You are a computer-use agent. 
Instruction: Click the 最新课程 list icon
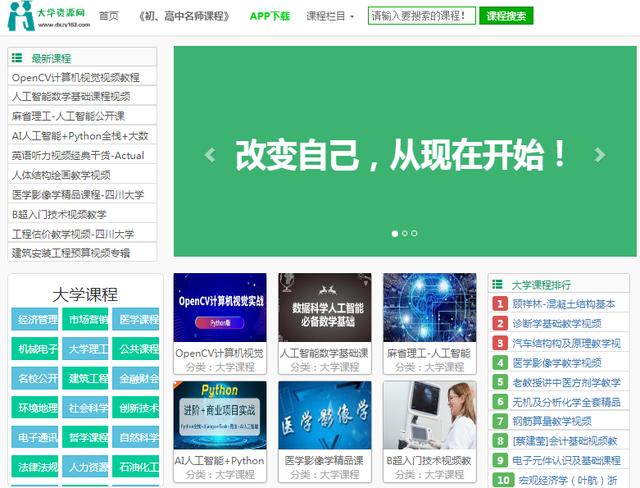pos(17,58)
